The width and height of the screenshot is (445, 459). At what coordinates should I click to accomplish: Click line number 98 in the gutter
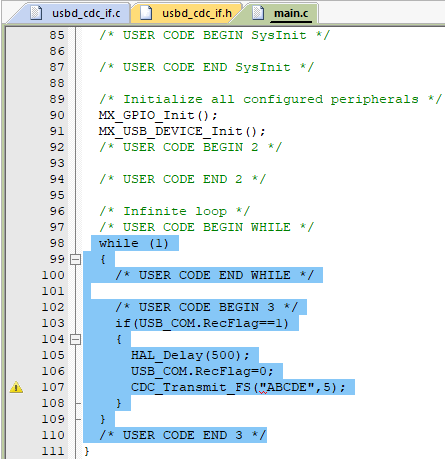point(57,243)
